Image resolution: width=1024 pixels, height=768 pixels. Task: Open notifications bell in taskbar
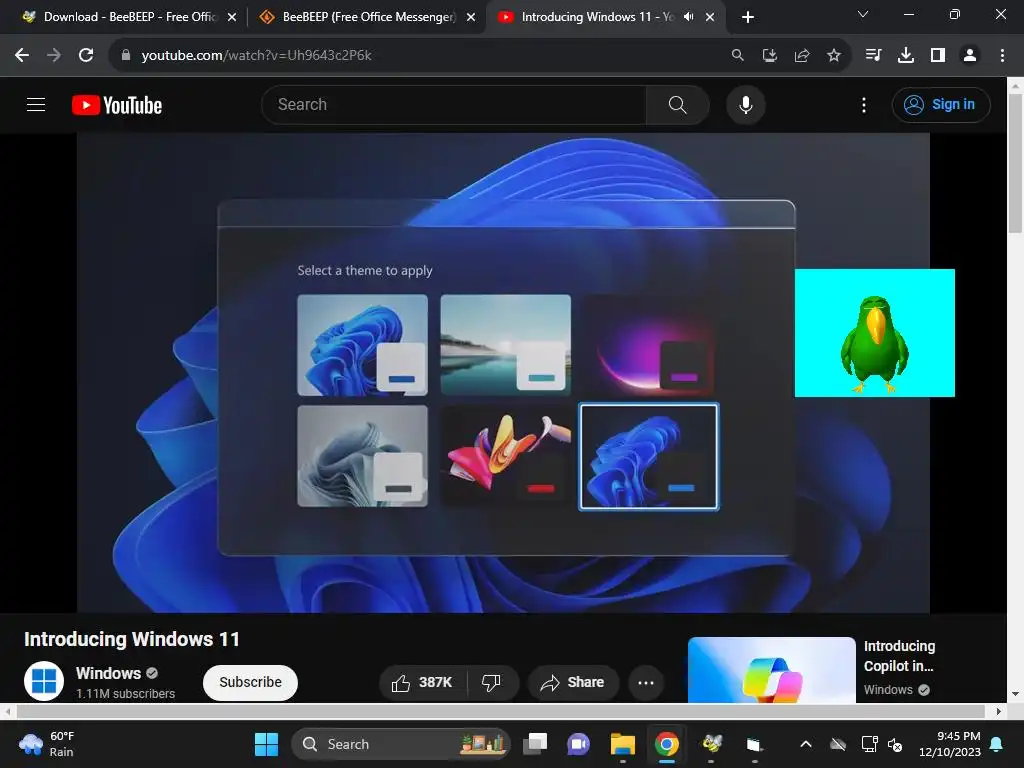(997, 744)
